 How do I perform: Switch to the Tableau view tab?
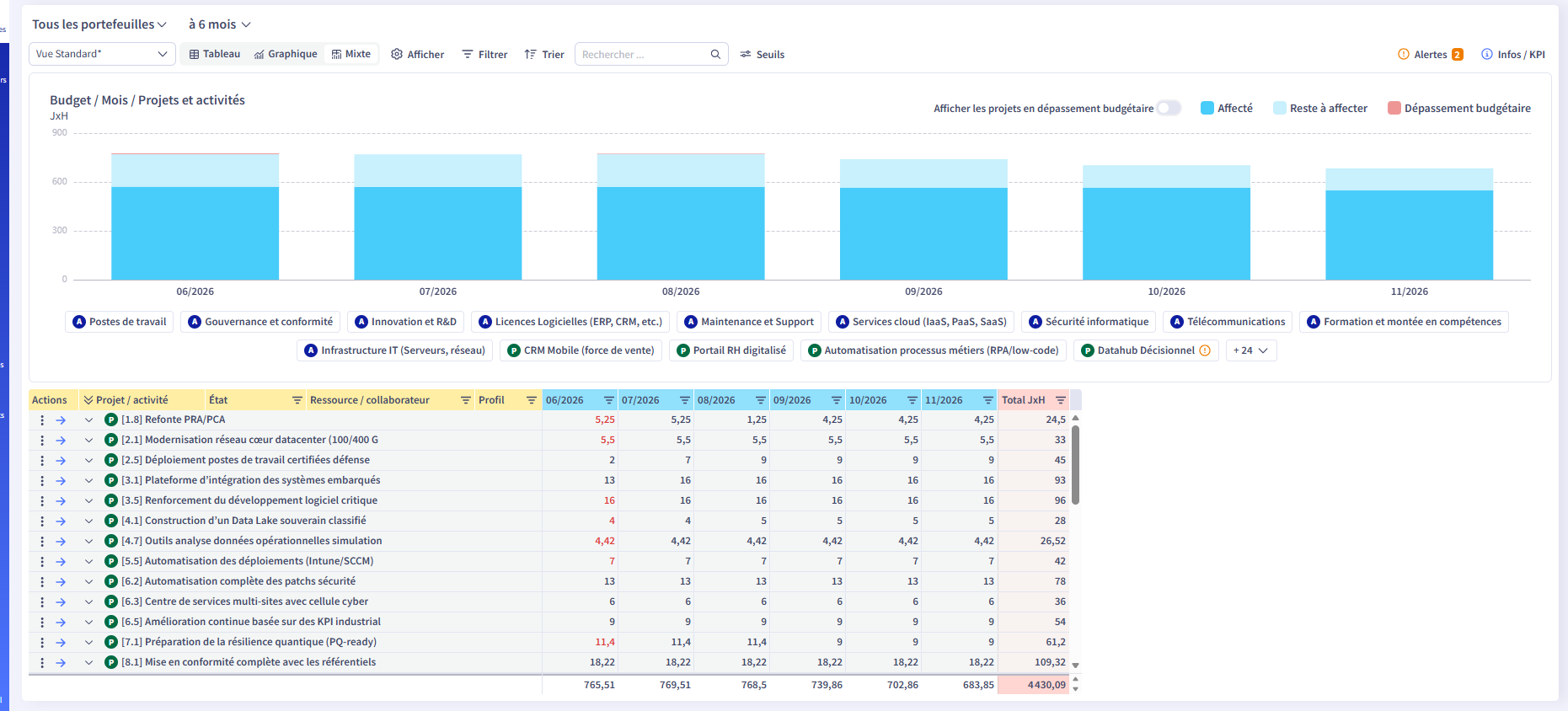(215, 54)
